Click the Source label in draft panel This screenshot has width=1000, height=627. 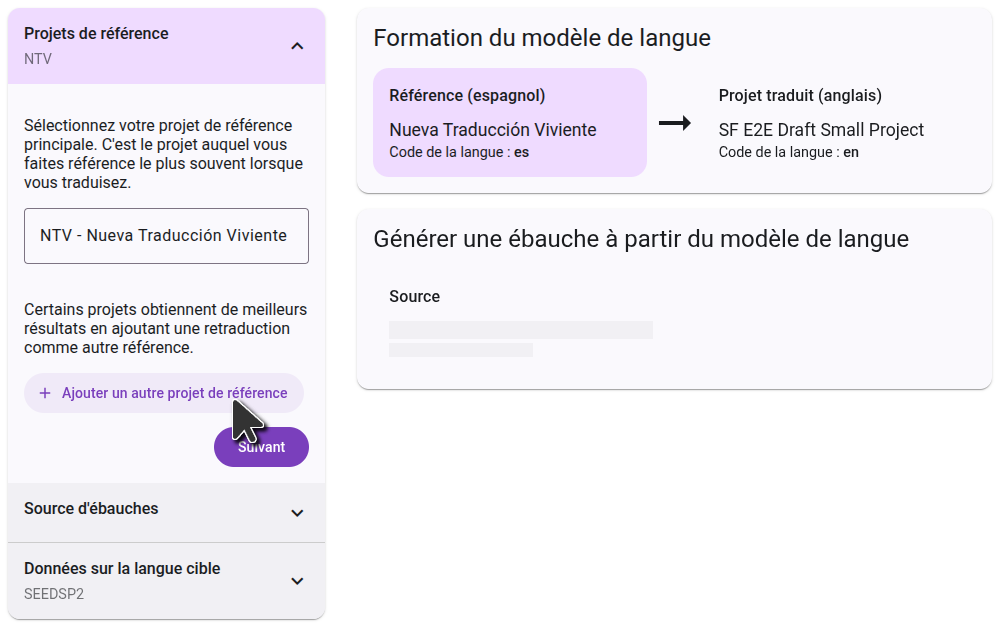tap(414, 296)
